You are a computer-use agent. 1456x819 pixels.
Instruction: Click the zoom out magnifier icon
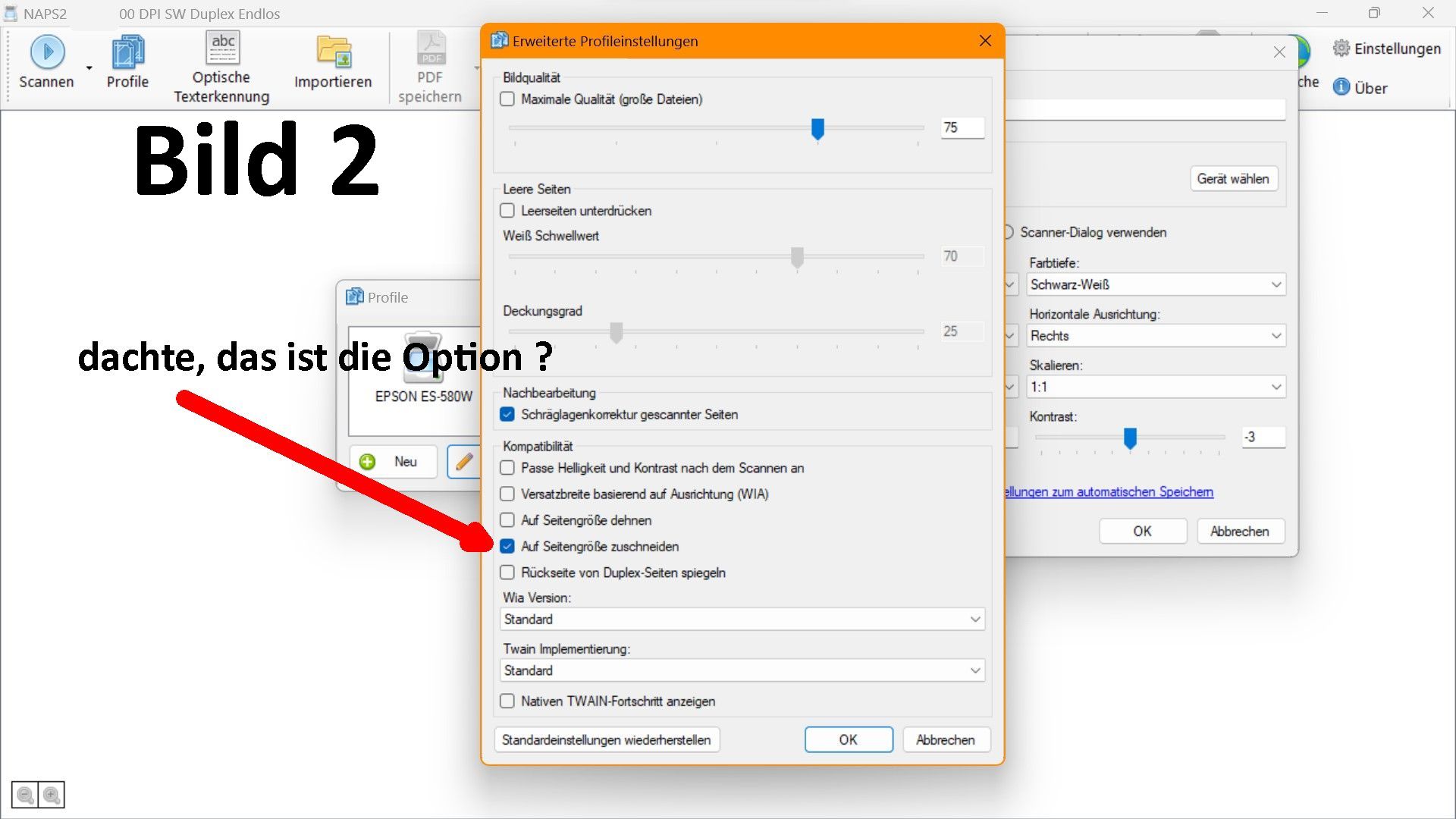pyautogui.click(x=25, y=795)
